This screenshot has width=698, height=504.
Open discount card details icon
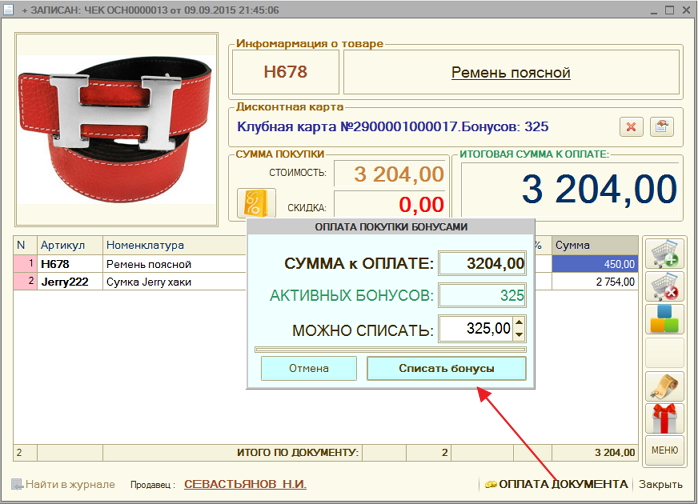click(661, 127)
